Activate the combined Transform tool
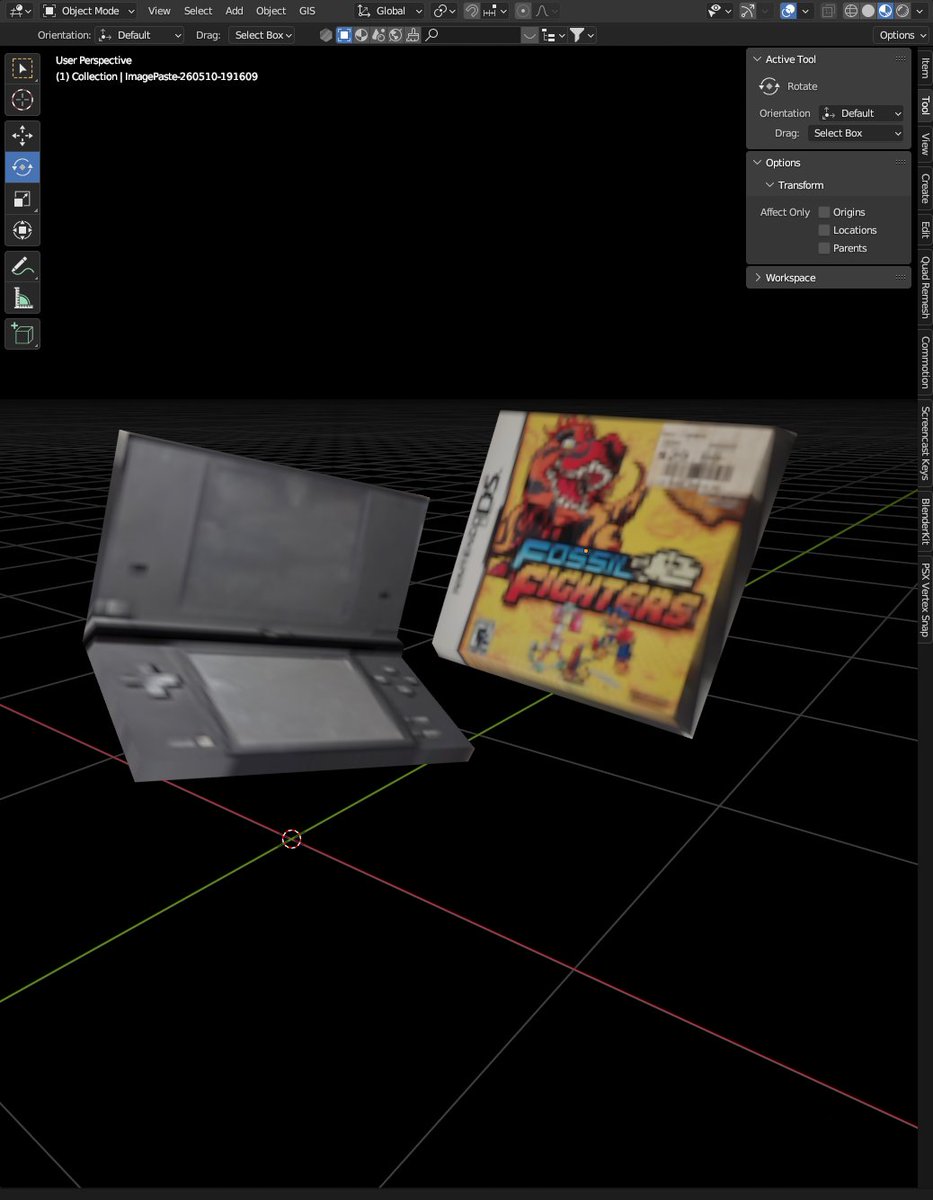 point(22,230)
